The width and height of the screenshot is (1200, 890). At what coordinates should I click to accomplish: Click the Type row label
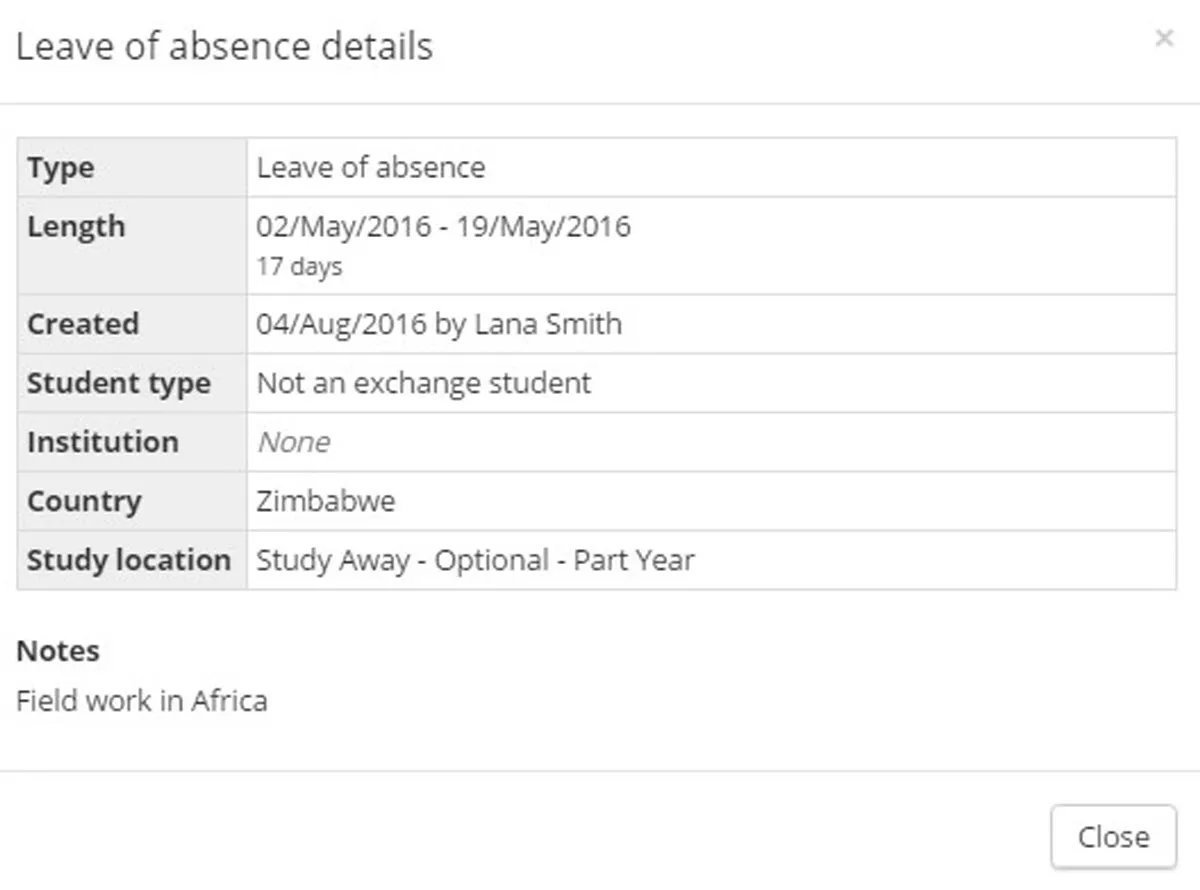point(60,167)
